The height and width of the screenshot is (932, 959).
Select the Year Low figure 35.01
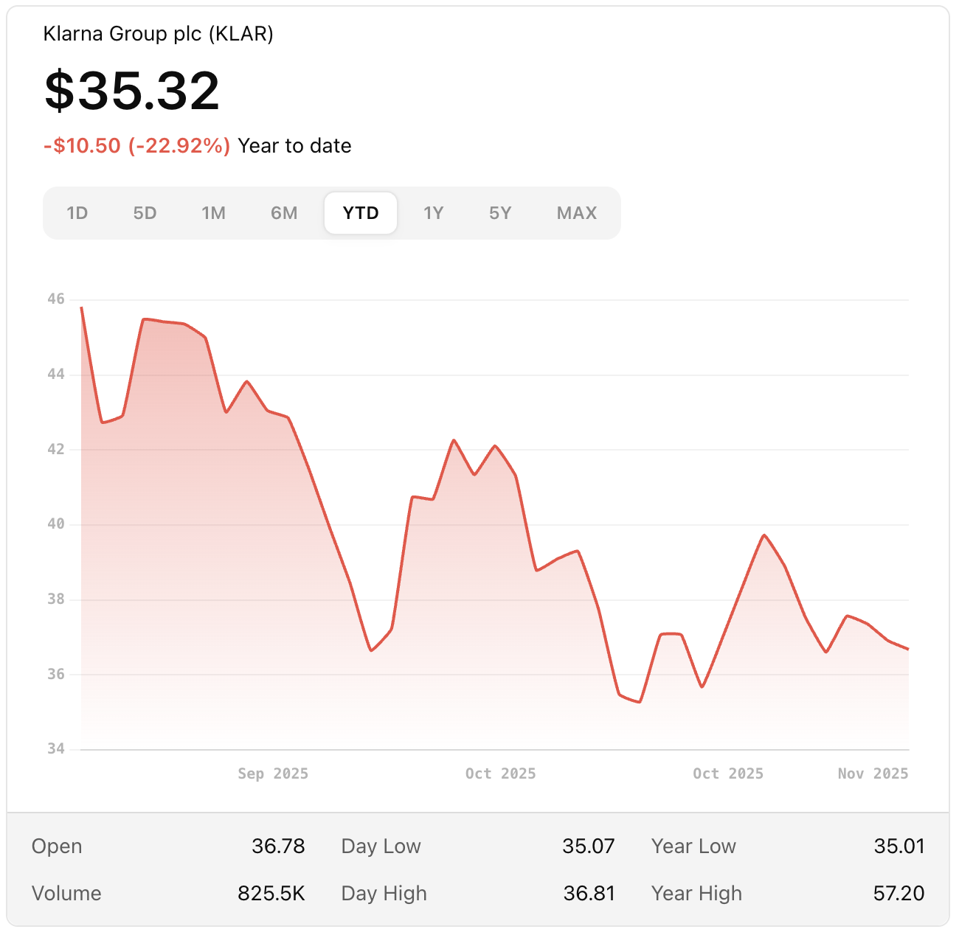899,846
